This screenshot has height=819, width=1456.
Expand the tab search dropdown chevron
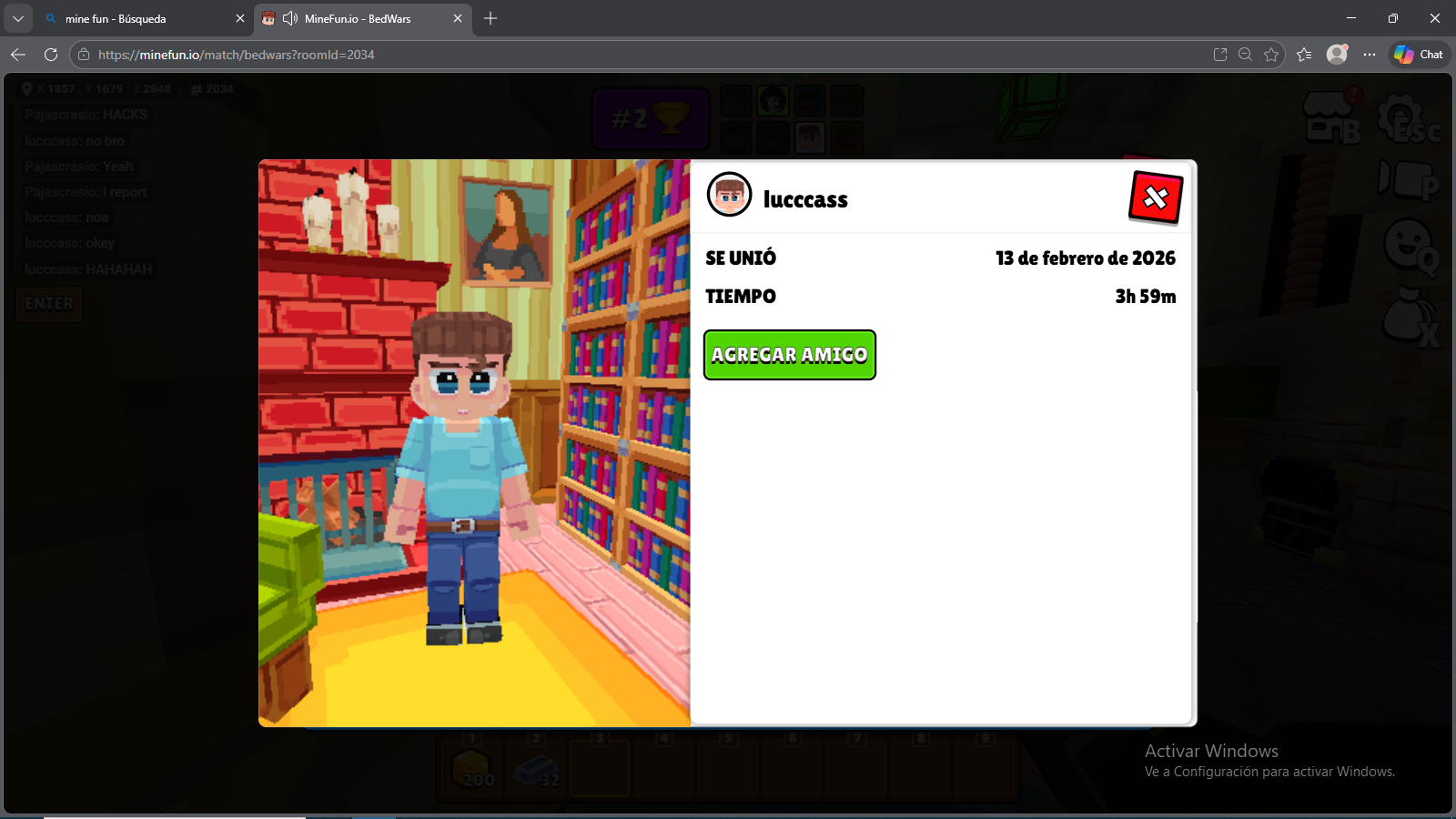click(x=18, y=18)
